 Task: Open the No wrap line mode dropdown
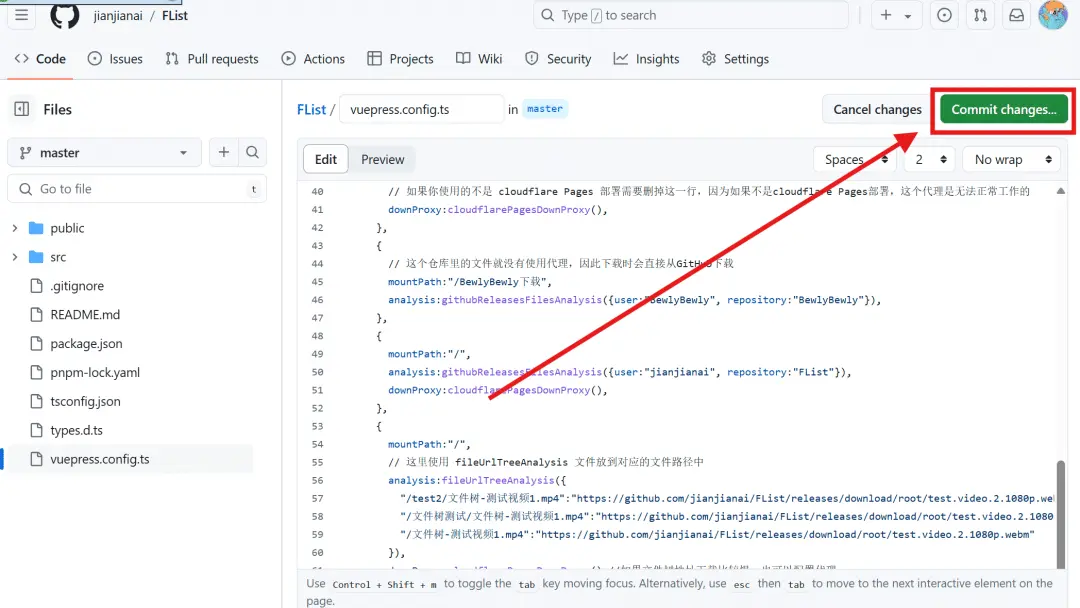point(1010,159)
